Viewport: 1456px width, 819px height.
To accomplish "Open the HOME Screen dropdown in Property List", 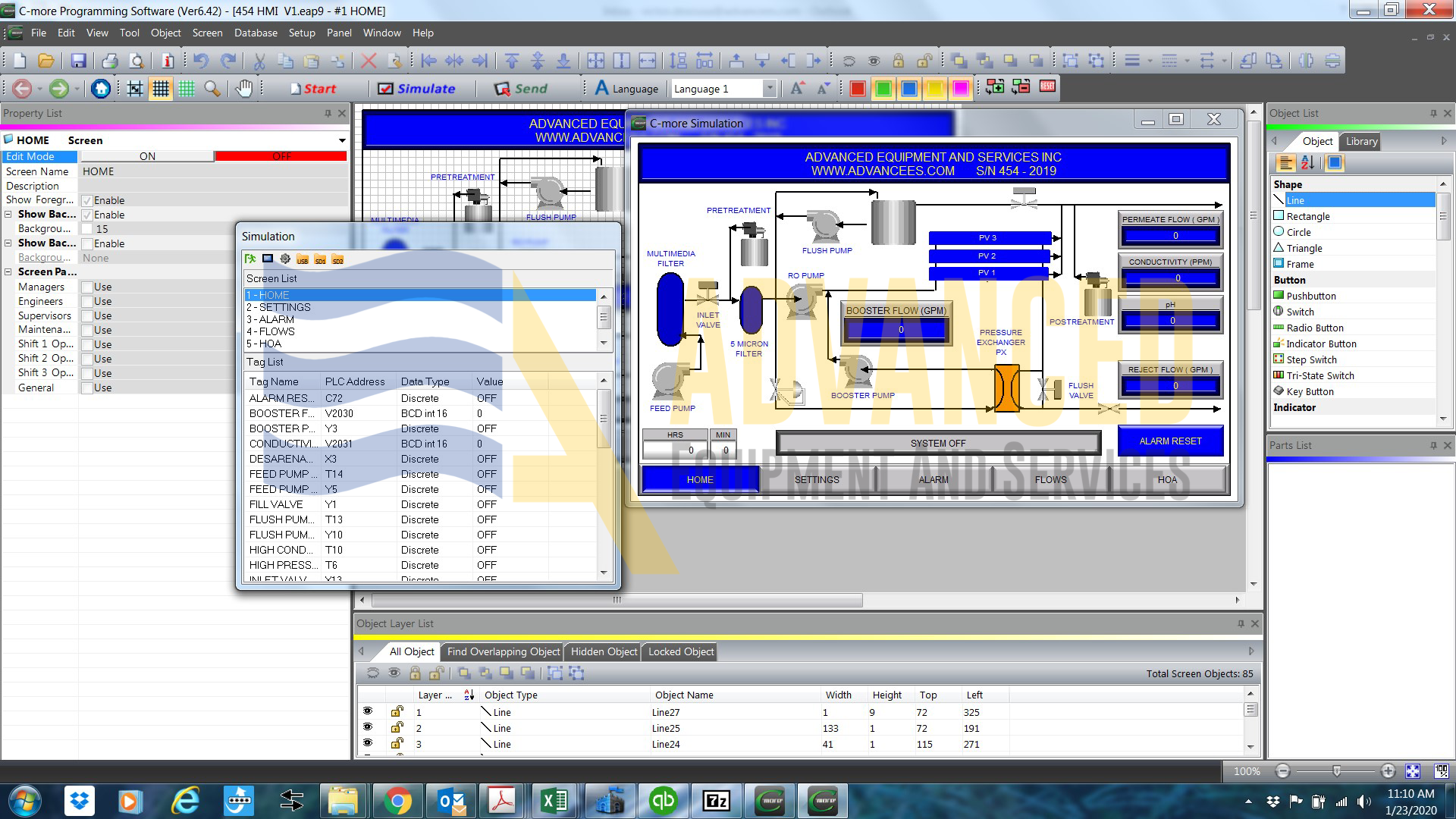I will tap(341, 140).
